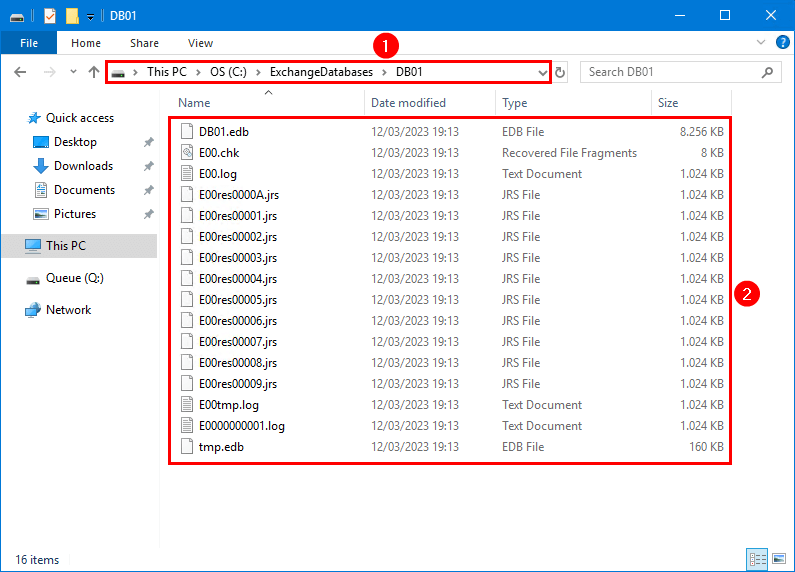
Task: Select file name E00res00008.jrs
Action: (238, 363)
